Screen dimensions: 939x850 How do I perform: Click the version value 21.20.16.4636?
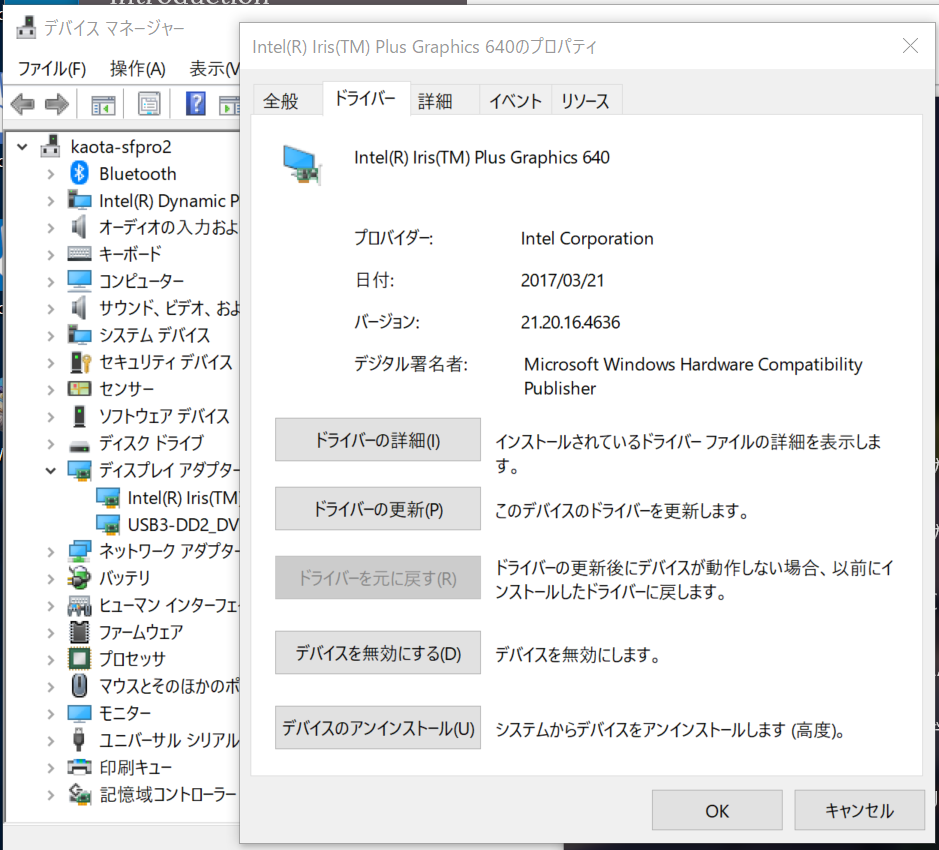tap(570, 322)
